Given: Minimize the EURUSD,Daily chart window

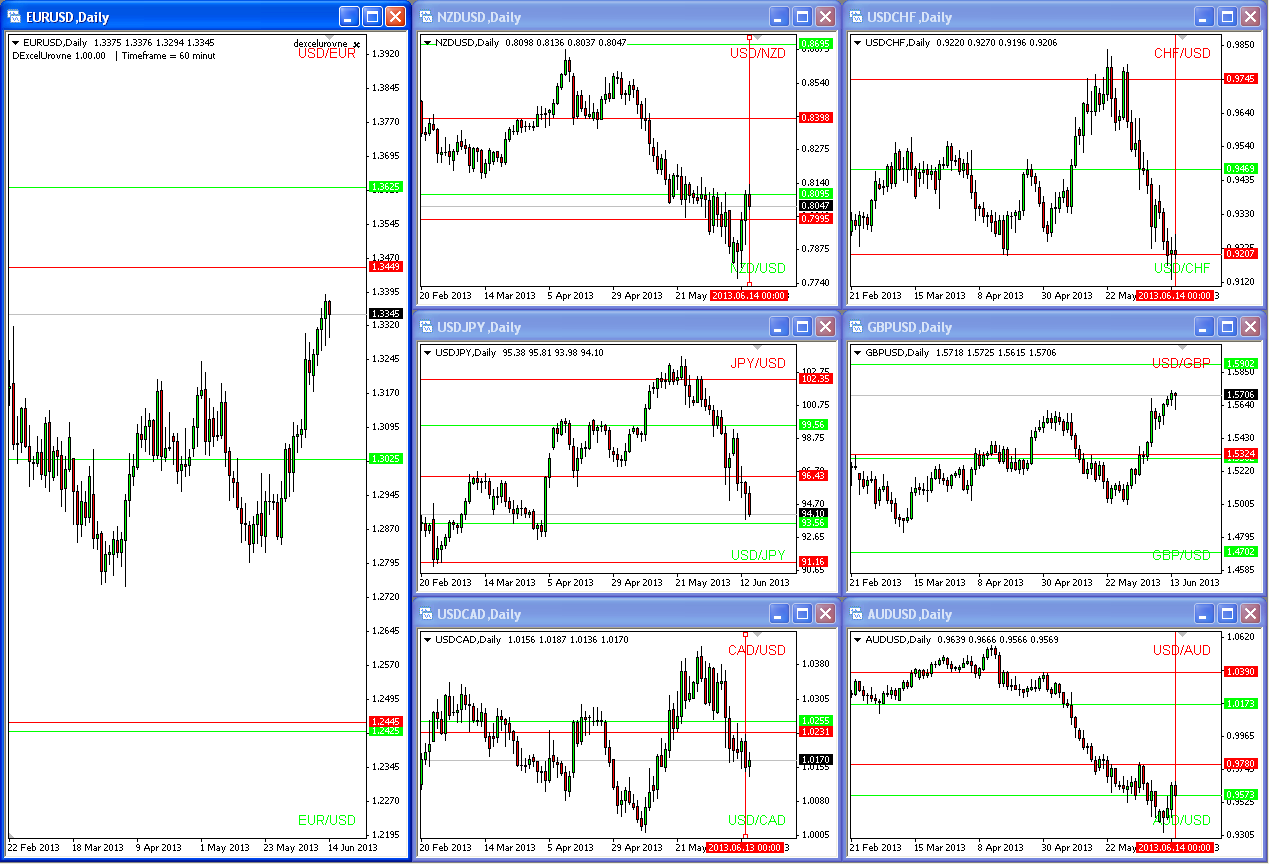Looking at the screenshot, I should 349,17.
